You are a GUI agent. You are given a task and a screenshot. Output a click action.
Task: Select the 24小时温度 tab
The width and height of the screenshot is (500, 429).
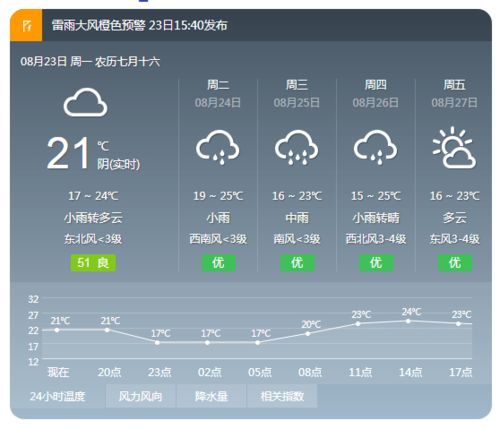pos(58,396)
